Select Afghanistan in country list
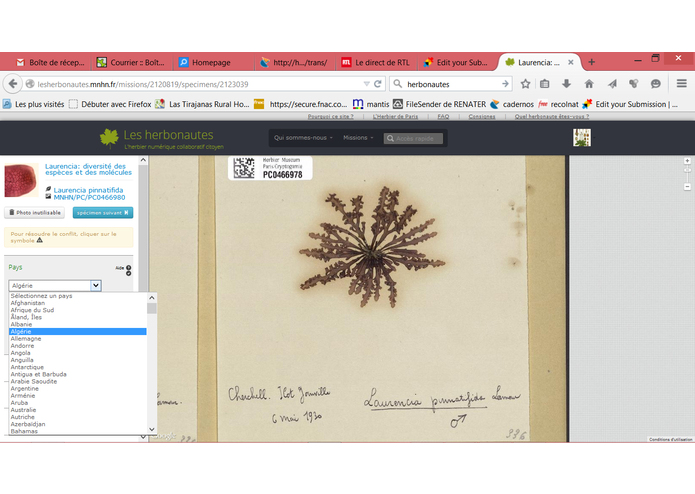The height and width of the screenshot is (494, 695). coord(78,303)
